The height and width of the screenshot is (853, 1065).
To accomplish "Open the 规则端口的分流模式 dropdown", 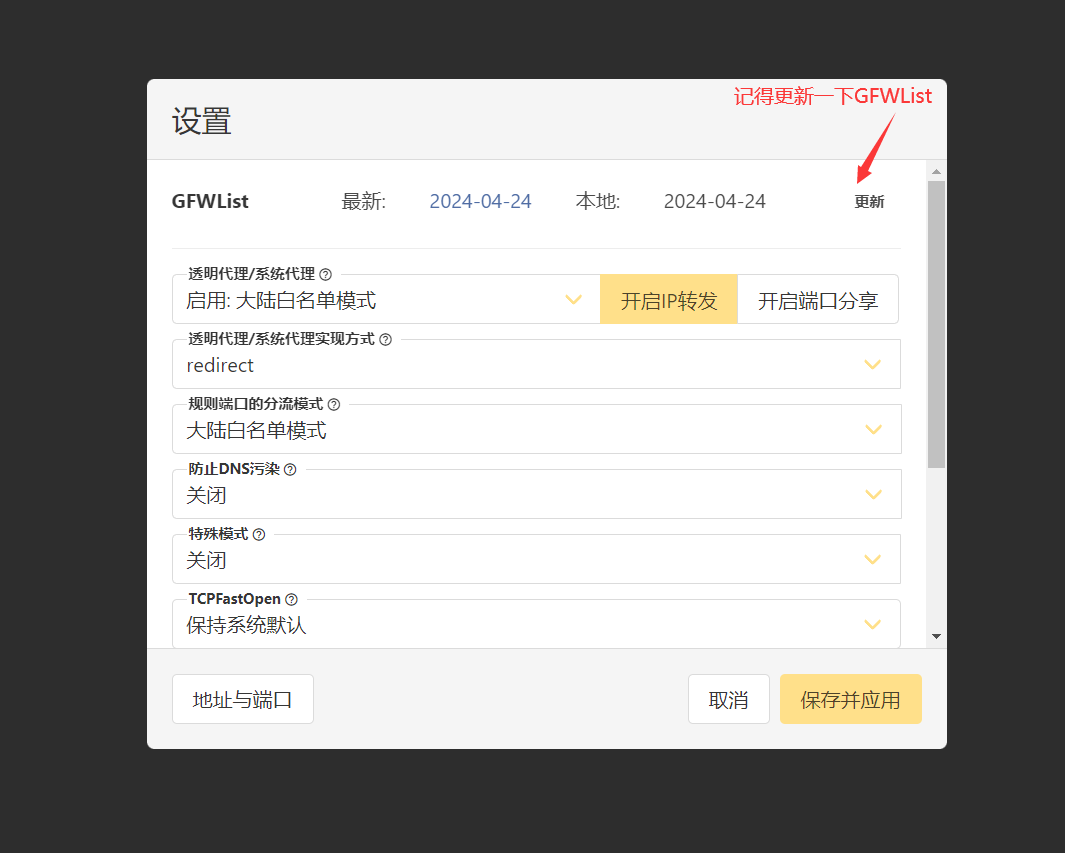I will tap(536, 430).
